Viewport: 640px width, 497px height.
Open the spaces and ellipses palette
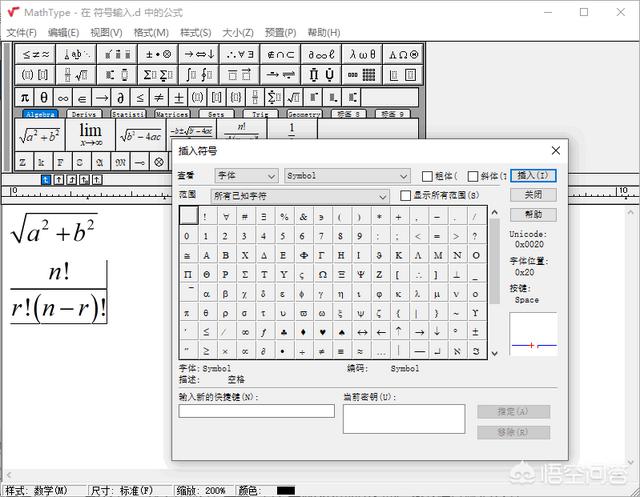(x=76, y=54)
